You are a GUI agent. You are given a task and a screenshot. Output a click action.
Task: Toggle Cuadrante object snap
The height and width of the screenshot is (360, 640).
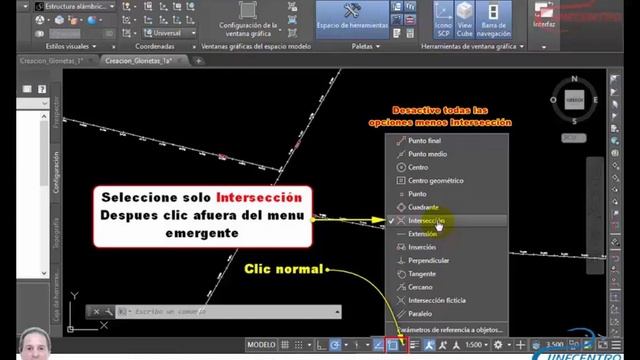tap(447, 207)
